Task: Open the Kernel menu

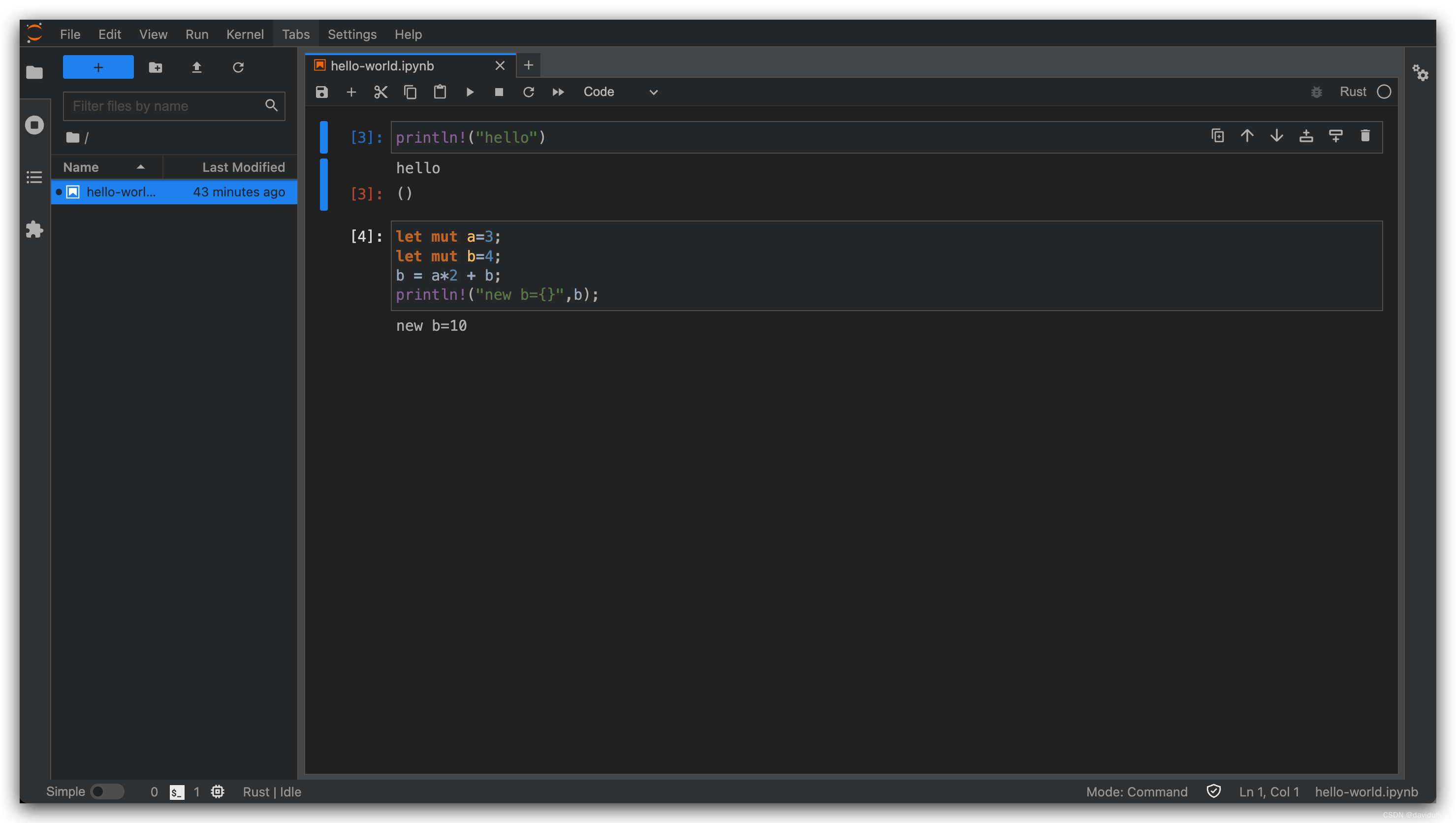Action: (245, 34)
